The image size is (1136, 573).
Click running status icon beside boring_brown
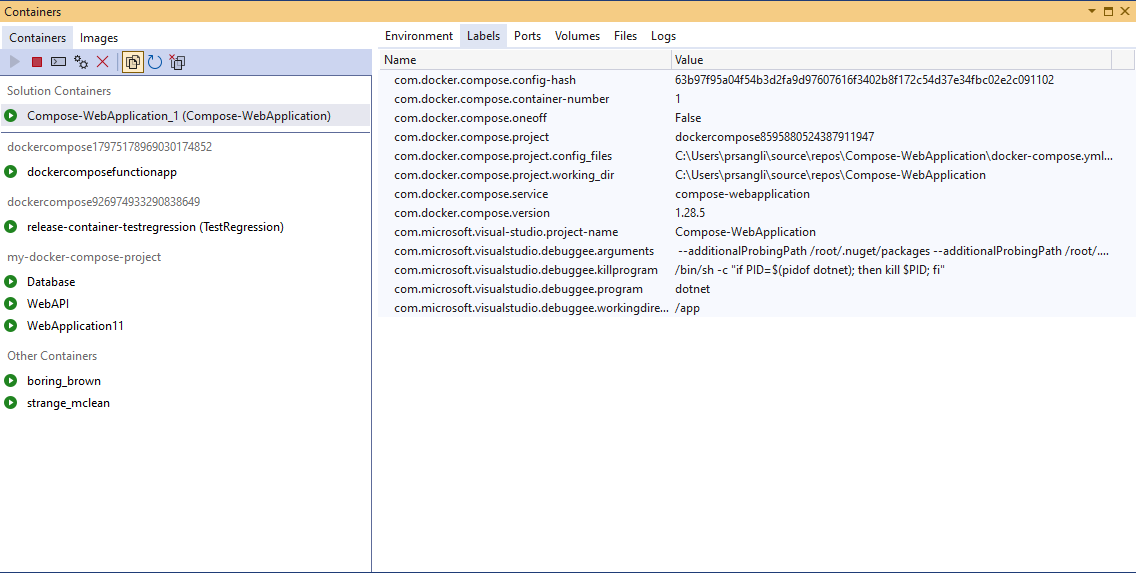coord(11,381)
